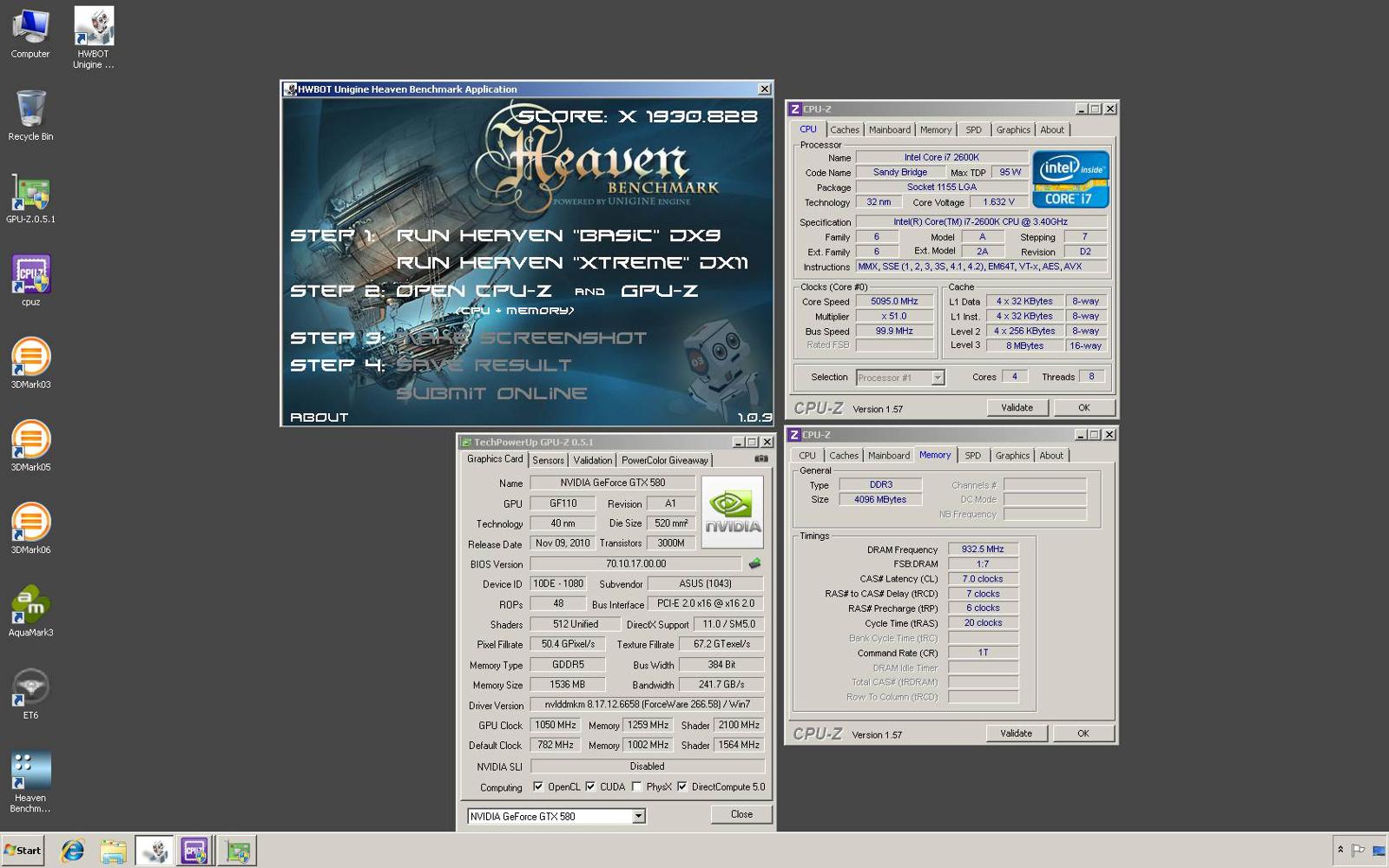The width and height of the screenshot is (1389, 868).
Task: Click GPU-Z link in Heaven app
Action: (660, 291)
